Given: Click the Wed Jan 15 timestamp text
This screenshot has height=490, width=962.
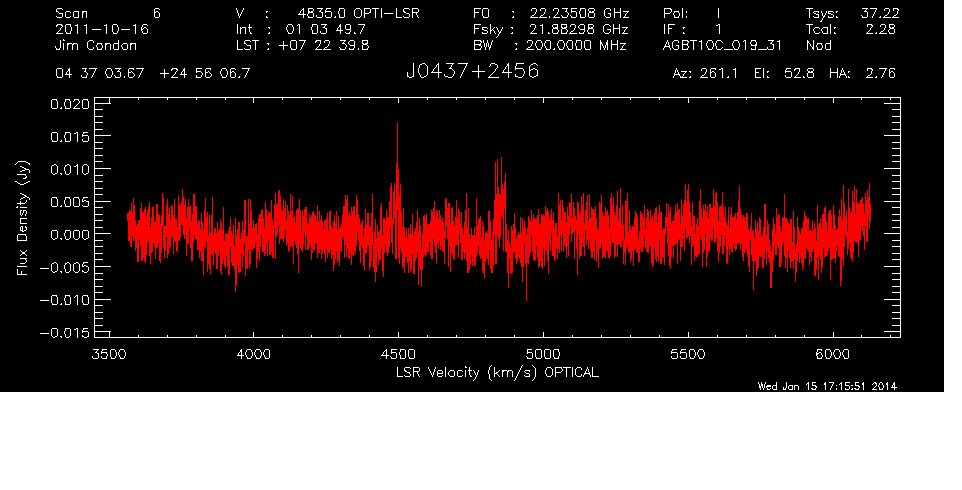Looking at the screenshot, I should [x=827, y=386].
